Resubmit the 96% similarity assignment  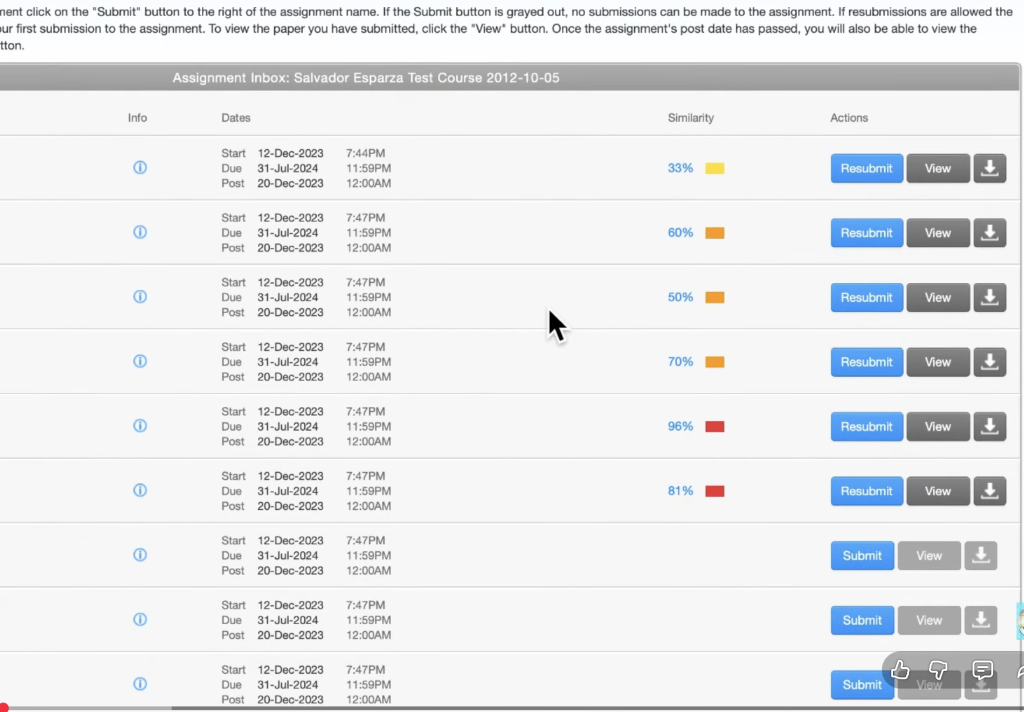click(867, 427)
